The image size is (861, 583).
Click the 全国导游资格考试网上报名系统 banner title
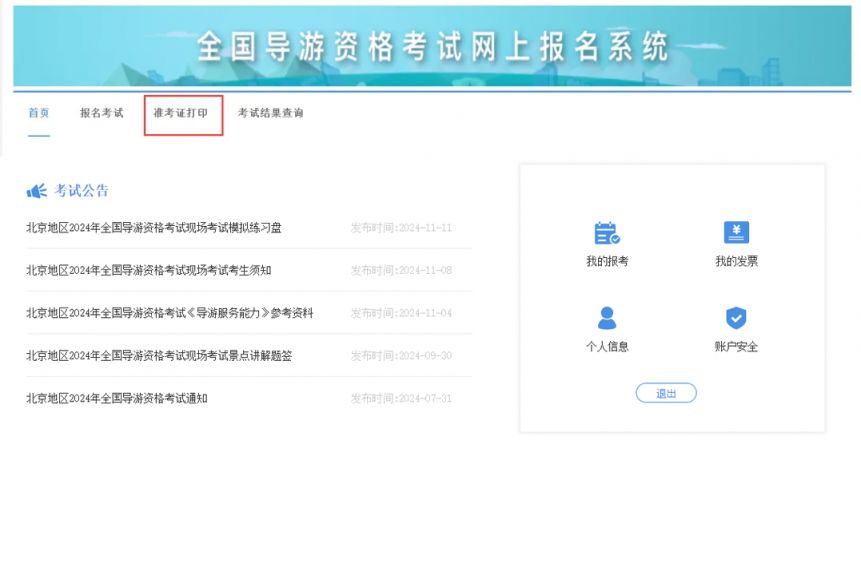[432, 46]
